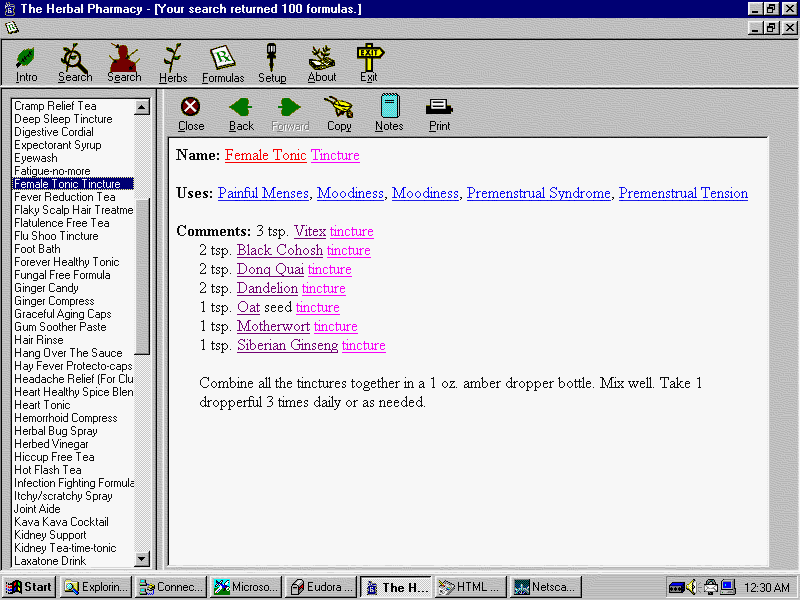Click the magnifying glass Search icon
Image resolution: width=800 pixels, height=600 pixels.
click(x=74, y=64)
